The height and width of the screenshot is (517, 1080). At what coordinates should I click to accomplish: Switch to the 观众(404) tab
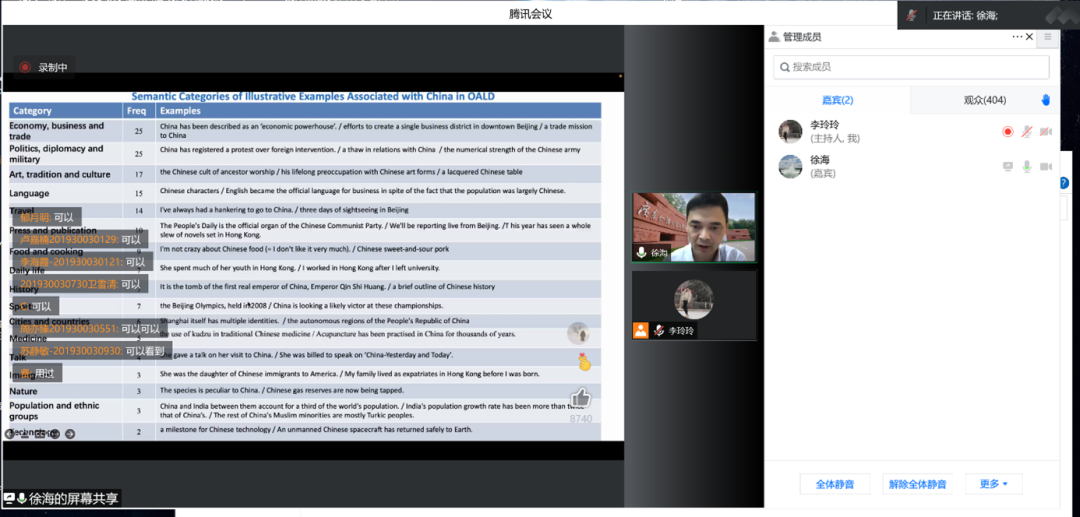coord(984,100)
